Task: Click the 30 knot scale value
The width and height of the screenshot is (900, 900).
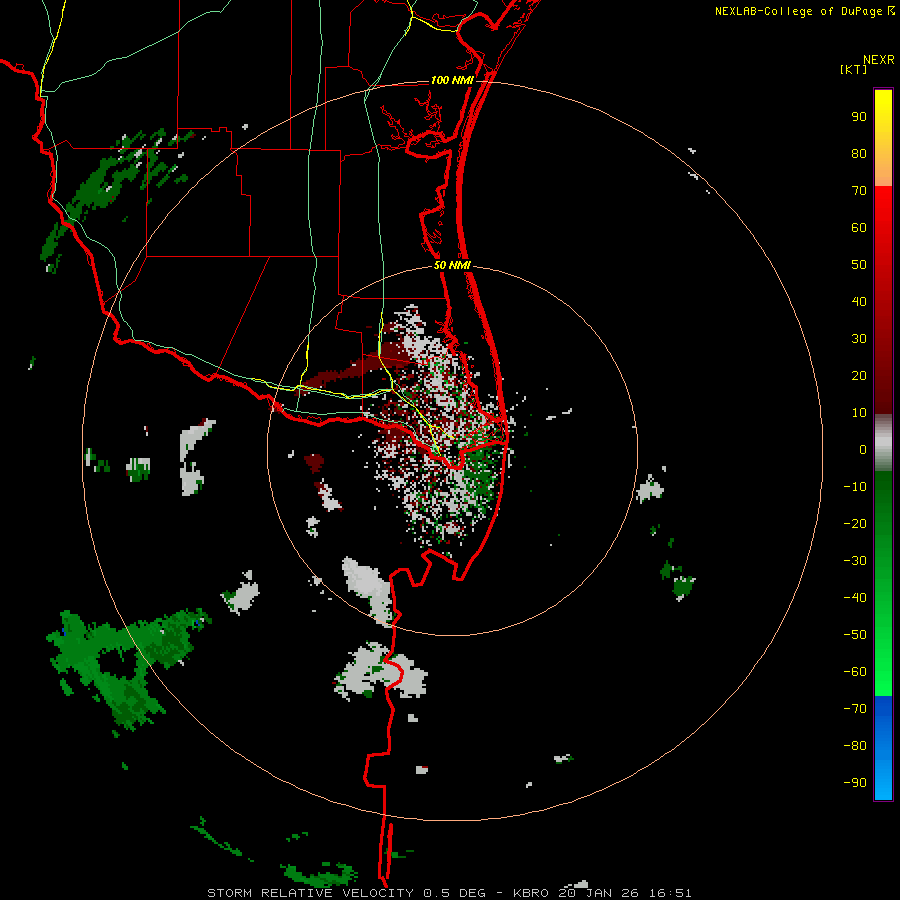Action: 859,339
